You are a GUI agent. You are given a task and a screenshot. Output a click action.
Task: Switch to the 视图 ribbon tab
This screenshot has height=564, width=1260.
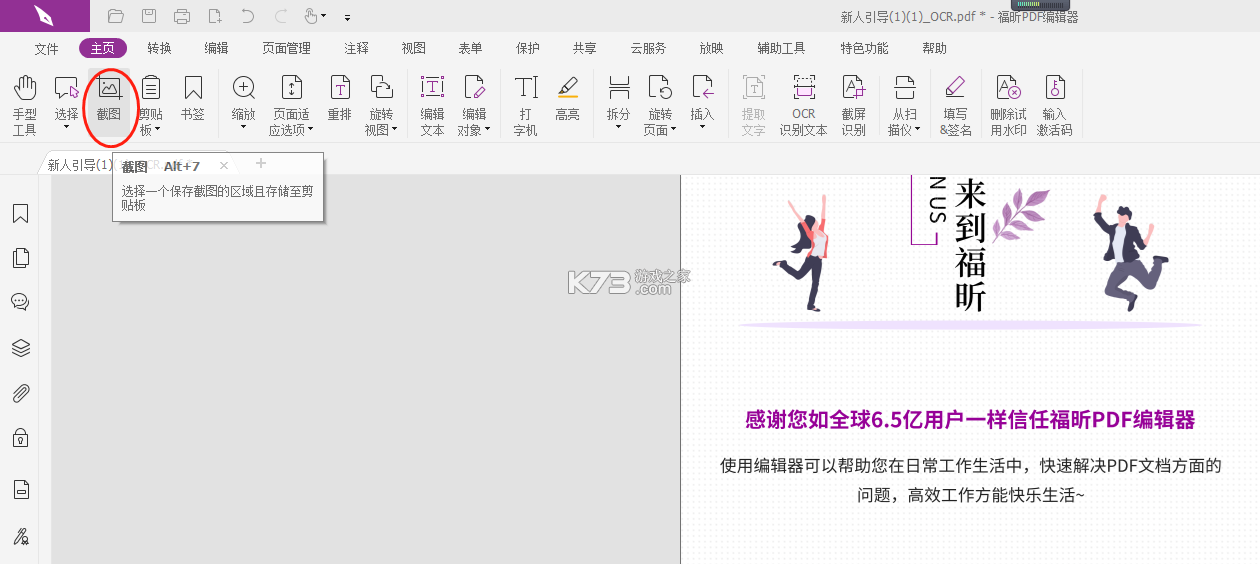413,48
